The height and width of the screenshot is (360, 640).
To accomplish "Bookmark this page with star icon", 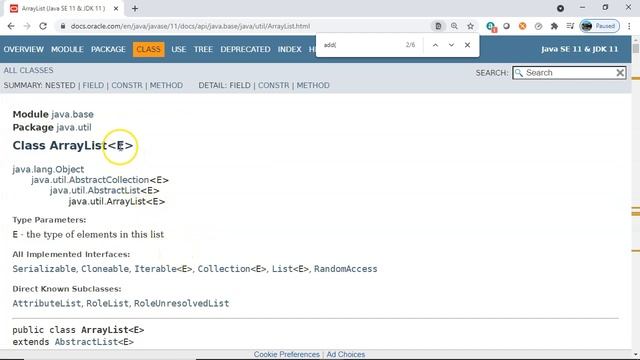I will coord(470,26).
